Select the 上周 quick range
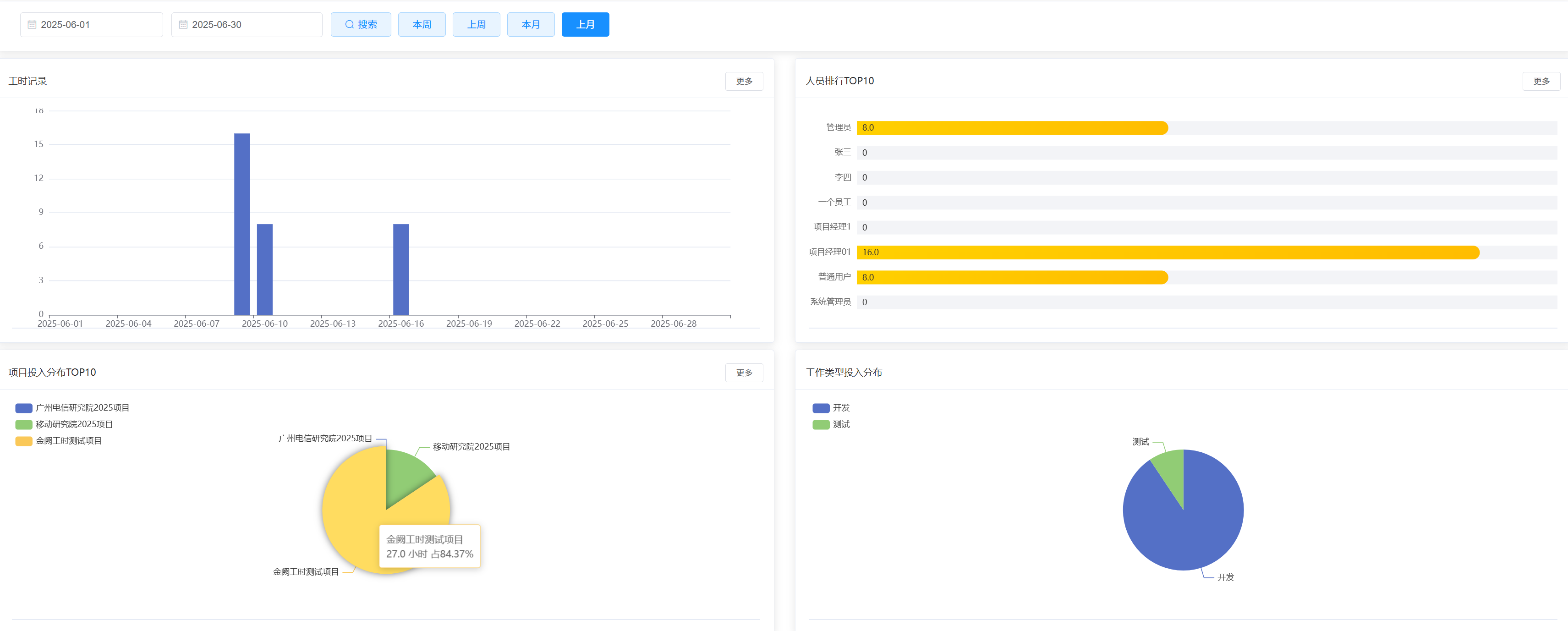The height and width of the screenshot is (631, 1568). tap(476, 25)
